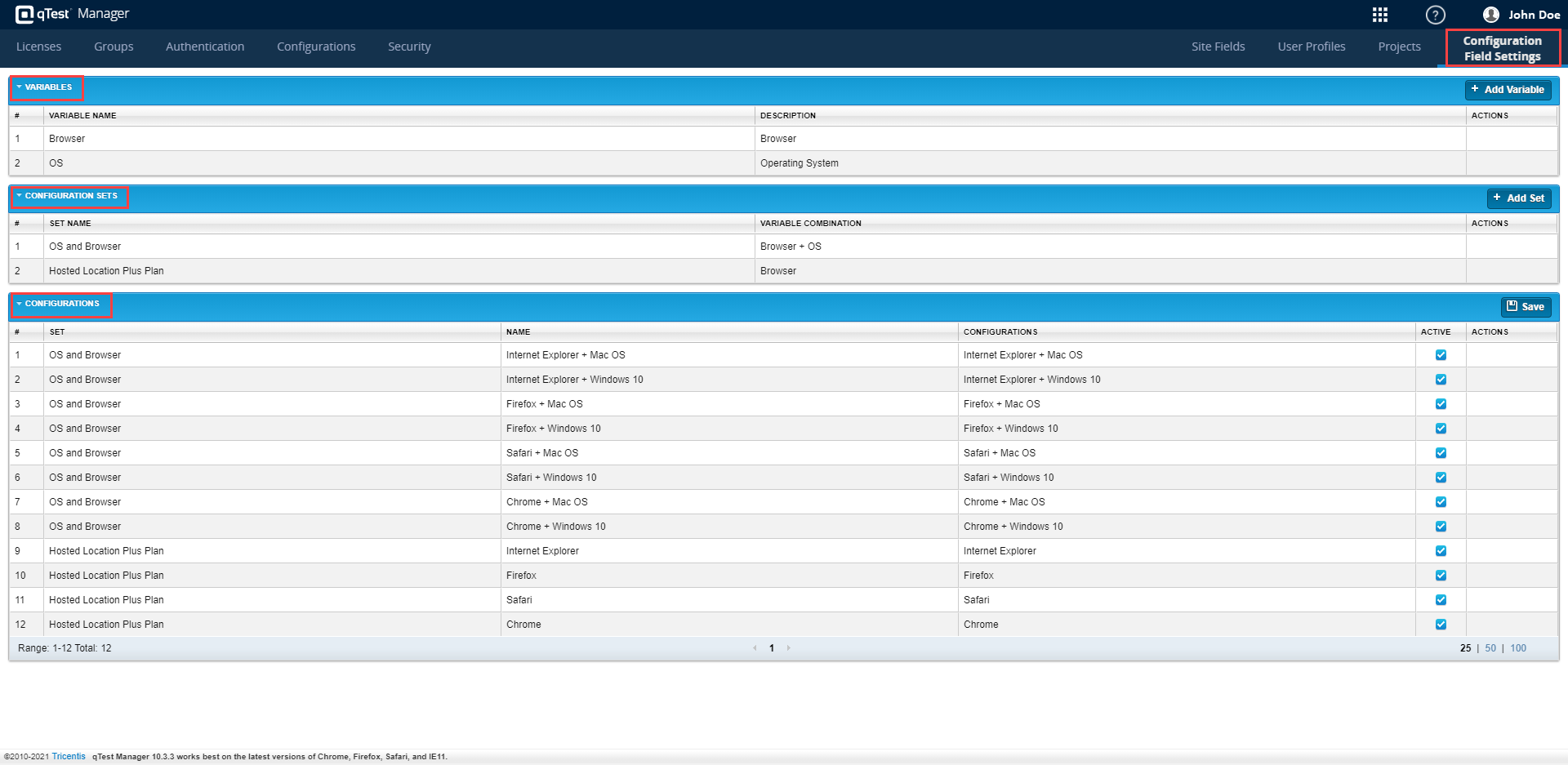Screen dimensions: 1568x765
Task: Go to Site Fields
Action: [x=1218, y=47]
